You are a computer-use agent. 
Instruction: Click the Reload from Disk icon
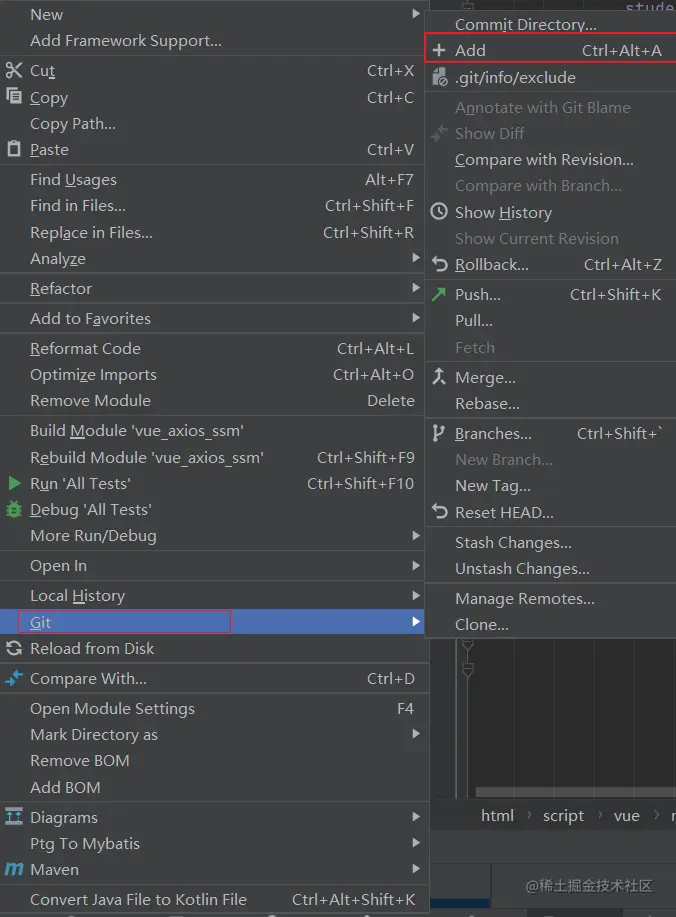(13, 648)
